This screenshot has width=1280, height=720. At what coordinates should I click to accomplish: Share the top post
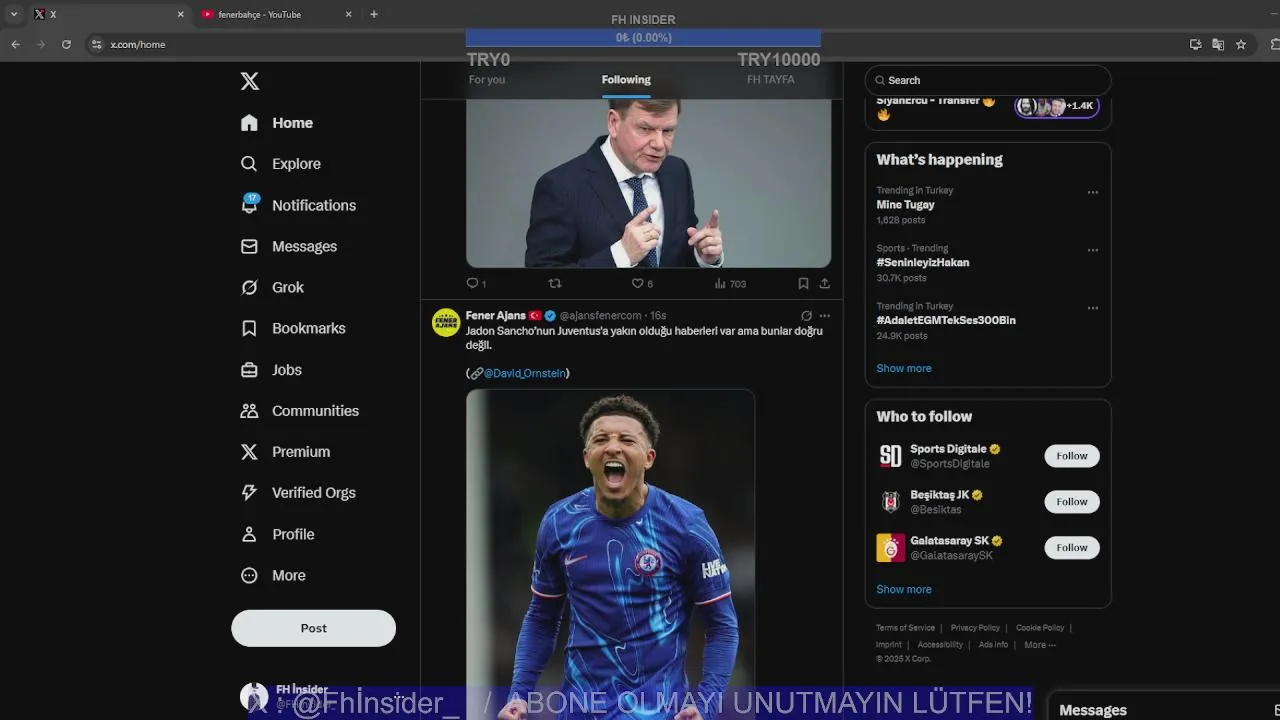(x=824, y=284)
